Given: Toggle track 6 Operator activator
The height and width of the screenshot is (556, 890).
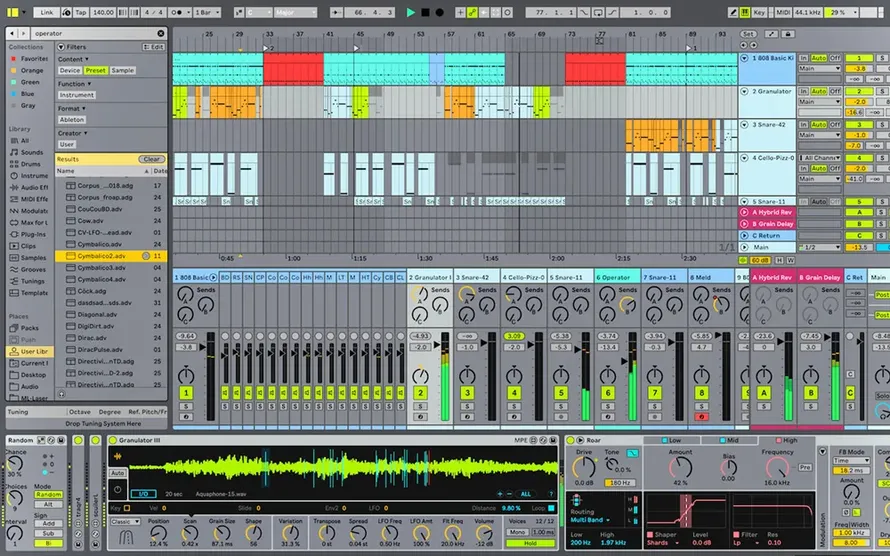Looking at the screenshot, I should pyautogui.click(x=608, y=393).
